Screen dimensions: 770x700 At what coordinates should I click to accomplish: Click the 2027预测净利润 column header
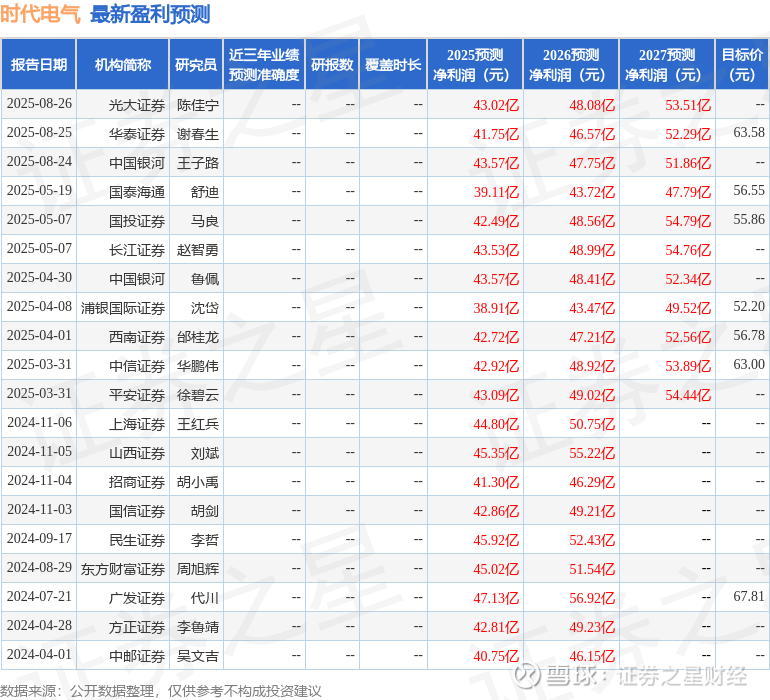tap(667, 64)
